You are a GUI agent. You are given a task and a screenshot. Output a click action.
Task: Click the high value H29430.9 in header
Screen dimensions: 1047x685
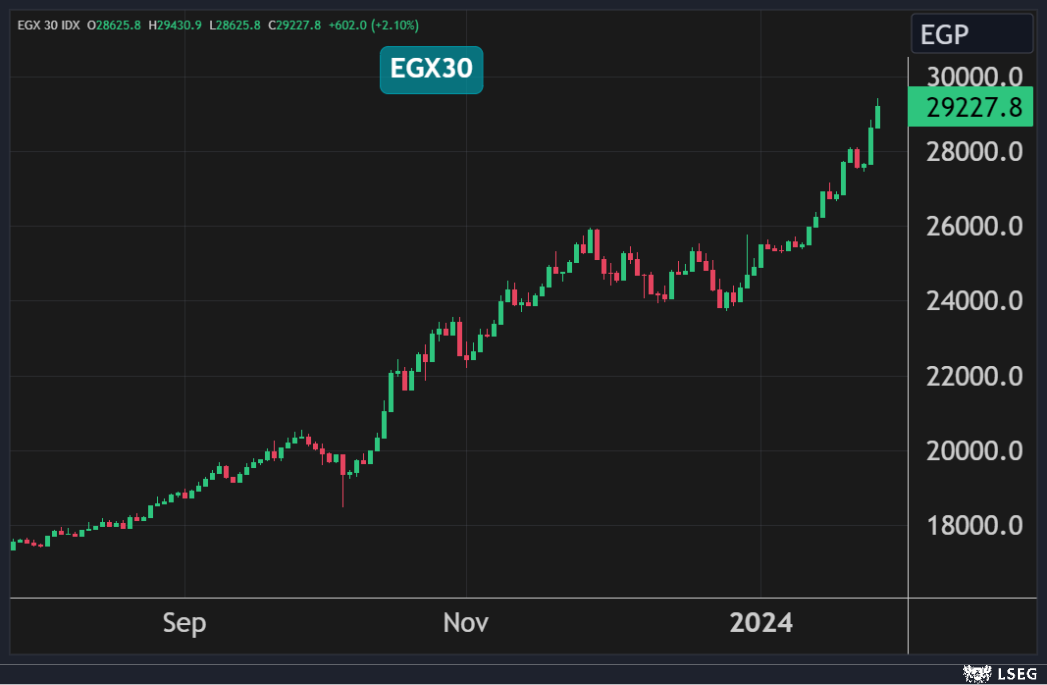pos(175,24)
